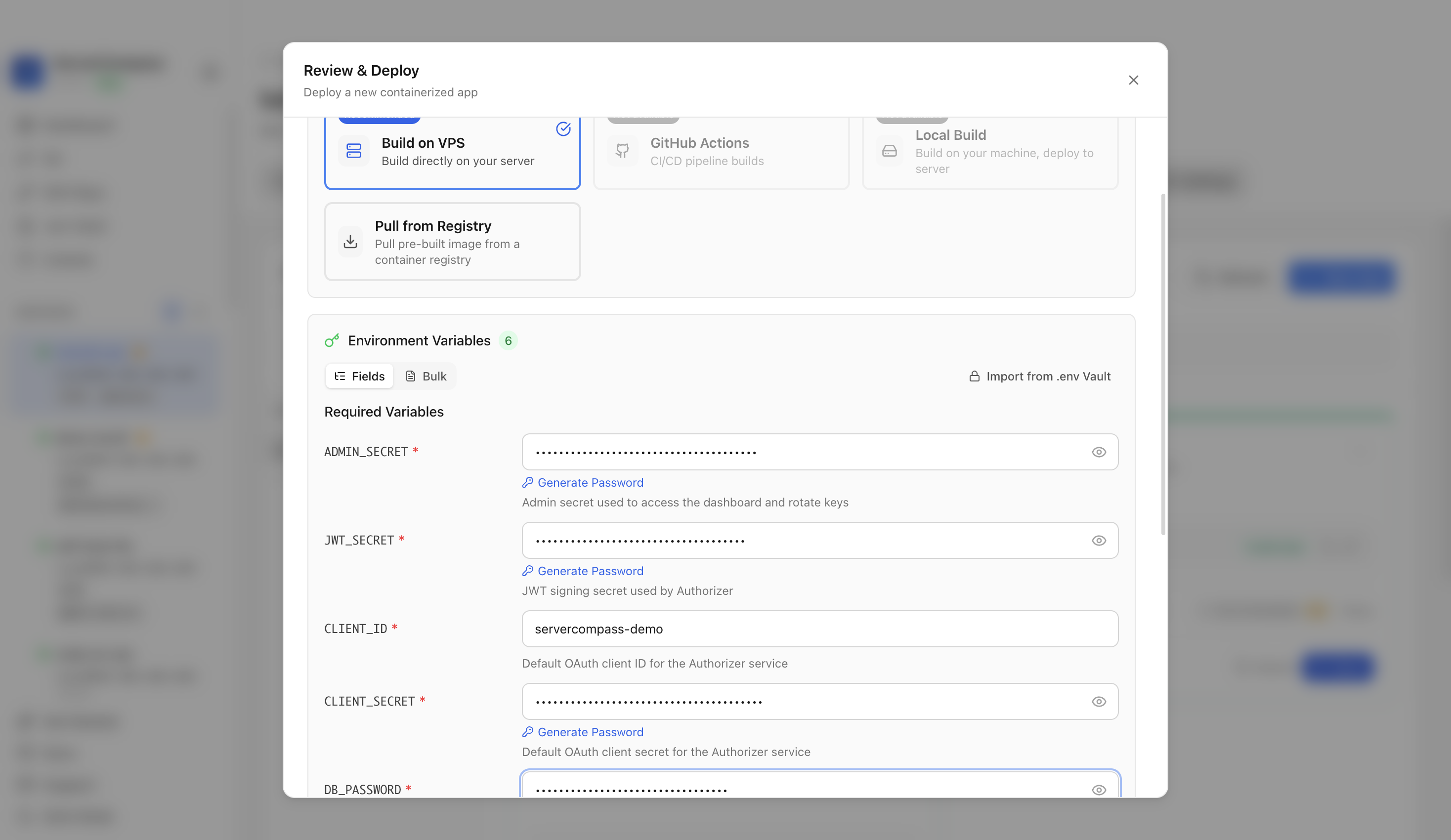Focus the DB_PASSWORD input field
This screenshot has height=840, width=1451.
820,784
